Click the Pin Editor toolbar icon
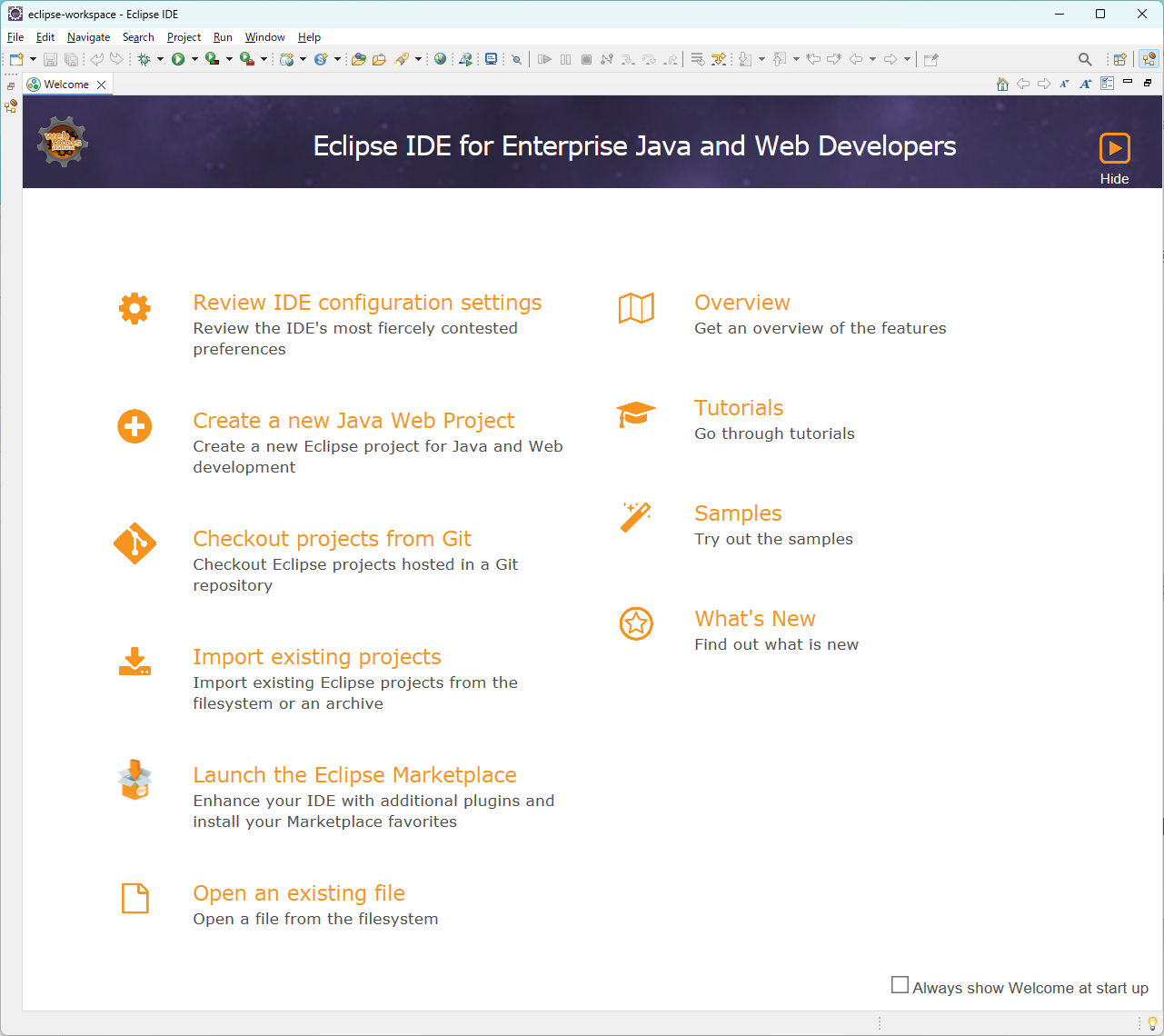The height and width of the screenshot is (1036, 1164). [930, 59]
